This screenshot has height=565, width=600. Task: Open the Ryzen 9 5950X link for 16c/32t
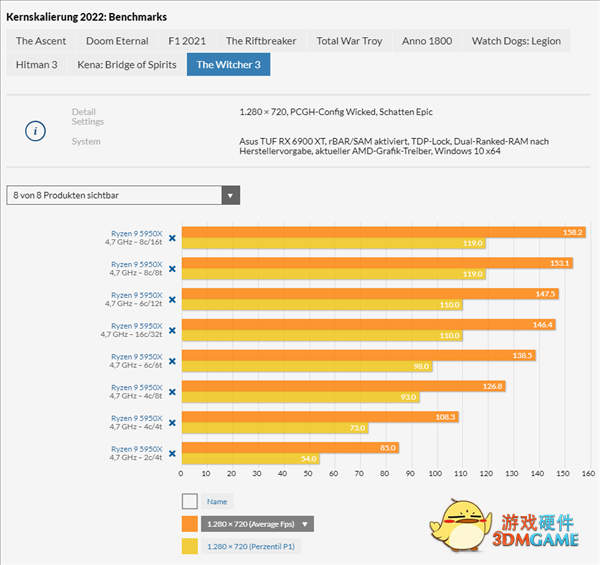pos(137,326)
